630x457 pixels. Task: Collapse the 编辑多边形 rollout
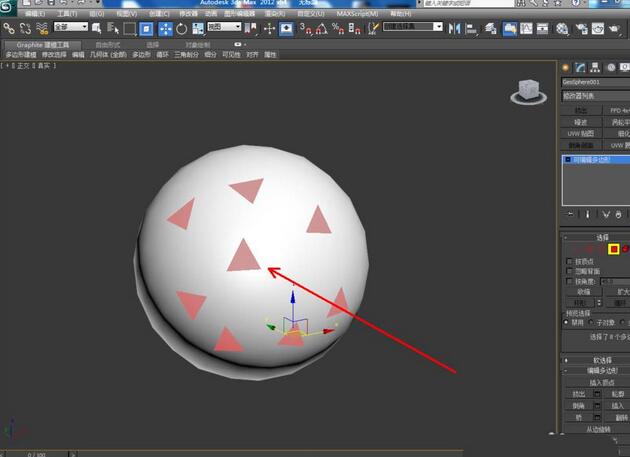tap(600, 371)
